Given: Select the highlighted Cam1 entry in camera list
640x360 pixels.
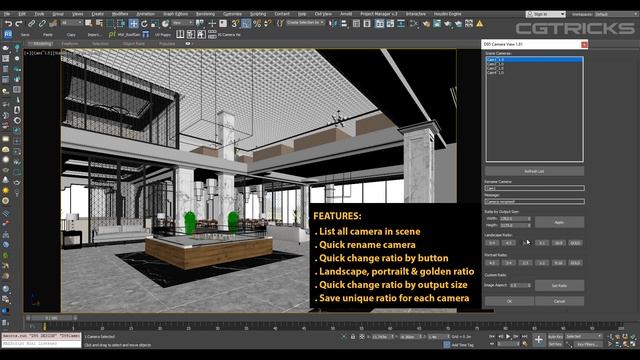Looking at the screenshot, I should (534, 60).
